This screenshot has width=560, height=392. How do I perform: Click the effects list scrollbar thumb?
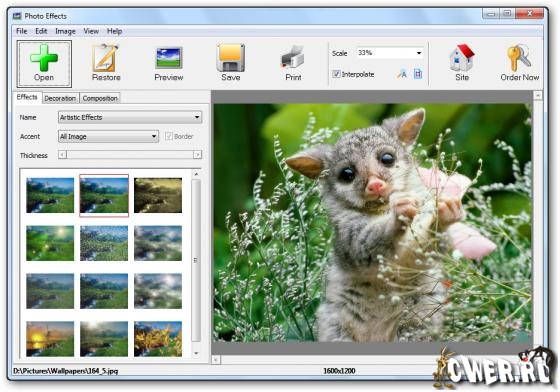point(196,260)
